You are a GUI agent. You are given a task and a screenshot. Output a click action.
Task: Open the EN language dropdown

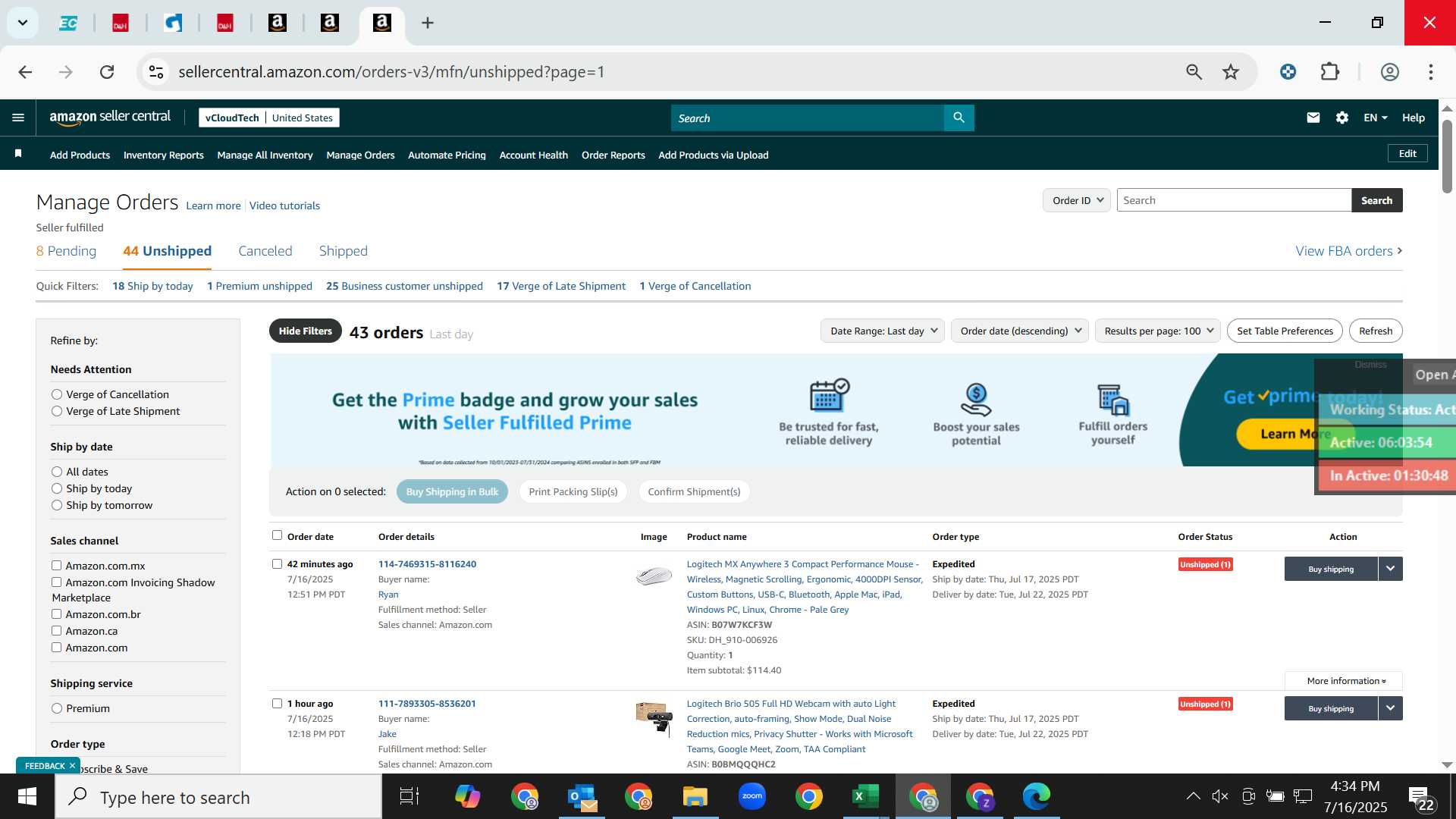pos(1375,118)
